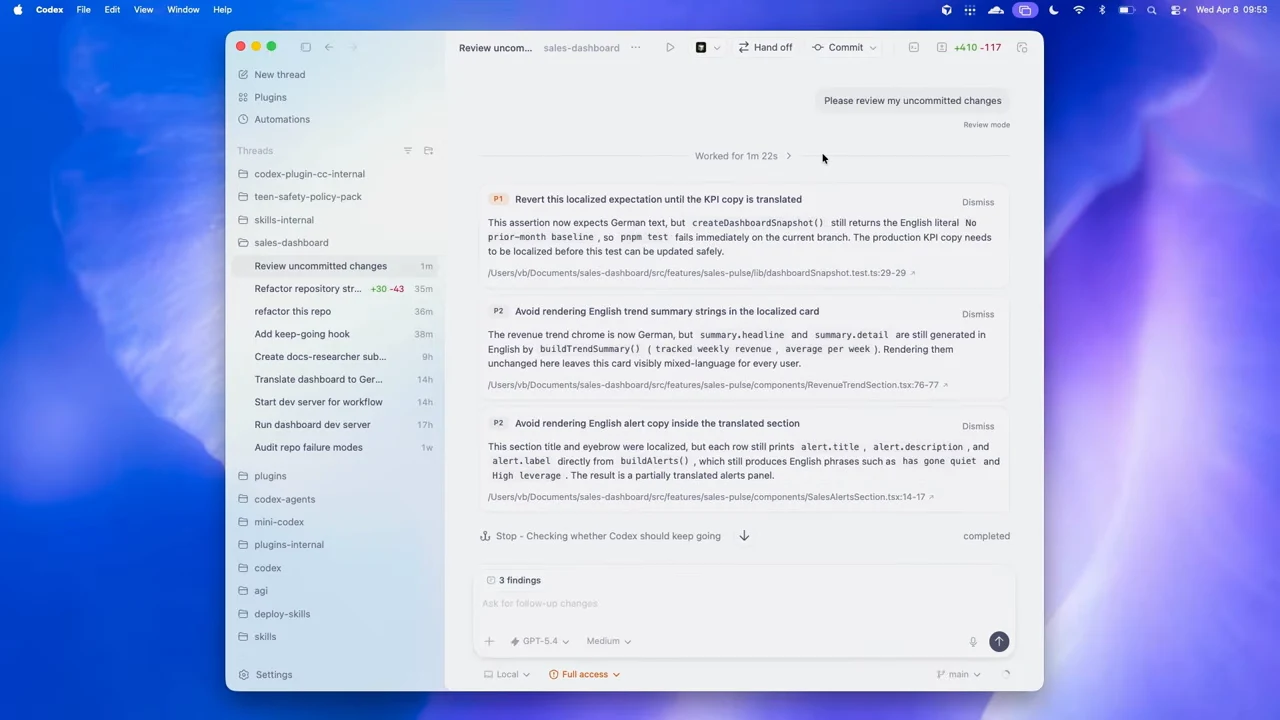Open the Window menu in menu bar

pyautogui.click(x=183, y=10)
